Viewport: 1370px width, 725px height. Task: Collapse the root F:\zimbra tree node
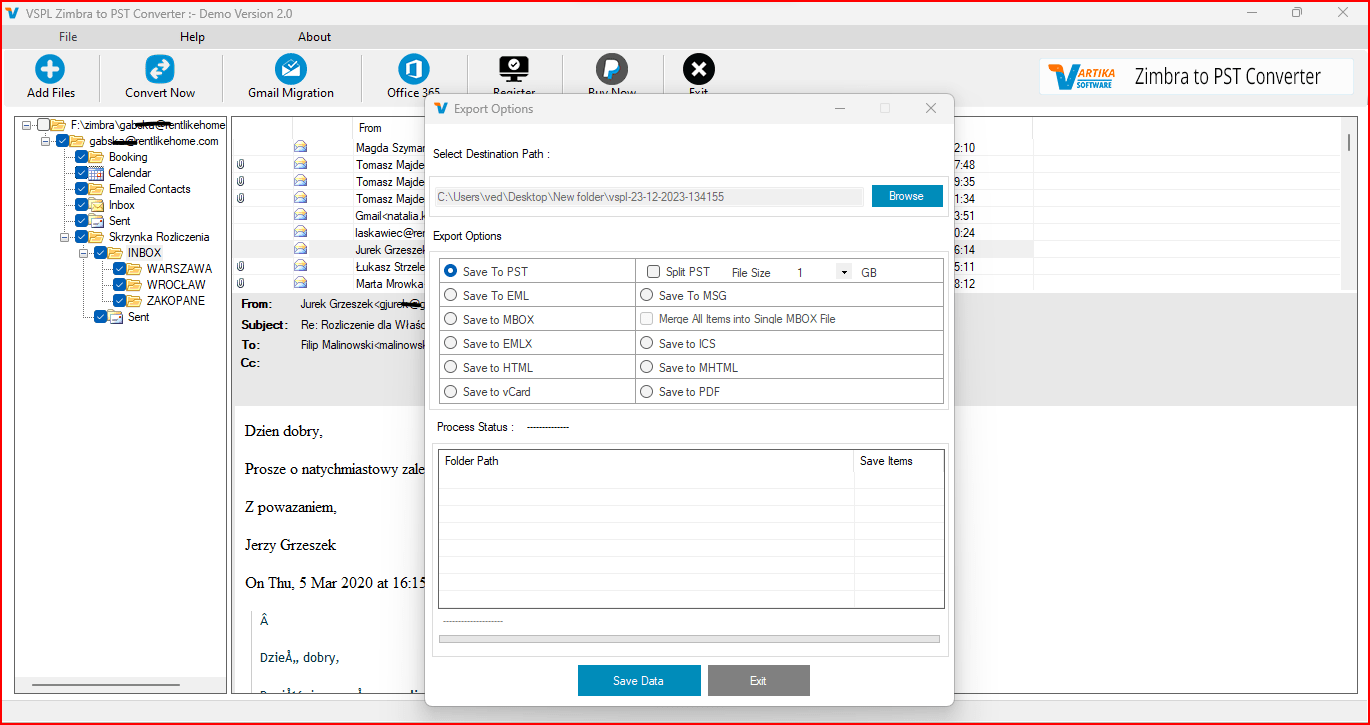pyautogui.click(x=26, y=125)
